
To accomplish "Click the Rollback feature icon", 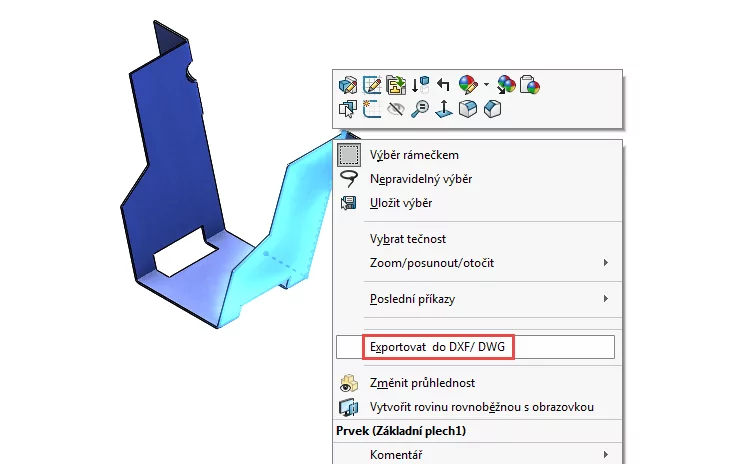I will pyautogui.click(x=420, y=85).
